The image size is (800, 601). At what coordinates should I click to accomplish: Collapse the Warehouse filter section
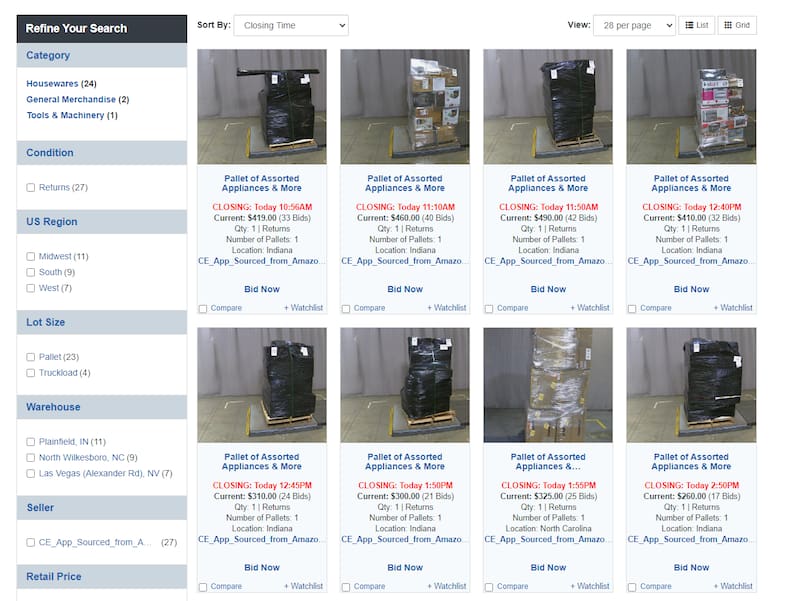click(102, 407)
